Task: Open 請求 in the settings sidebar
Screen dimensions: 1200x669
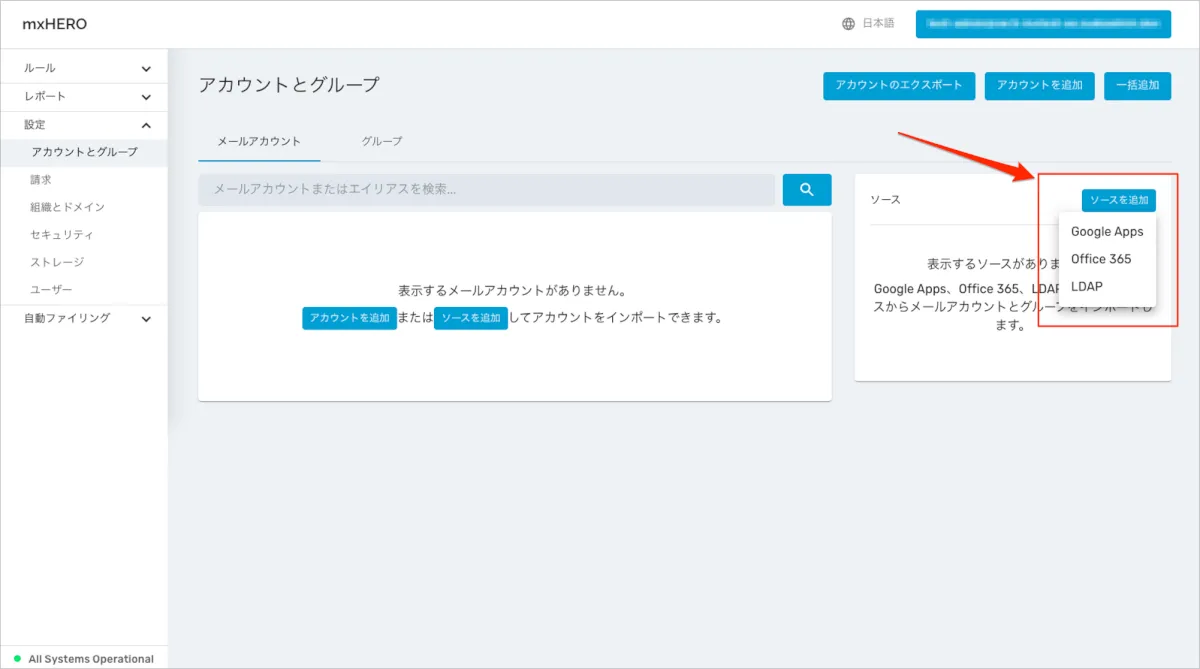Action: tap(41, 180)
